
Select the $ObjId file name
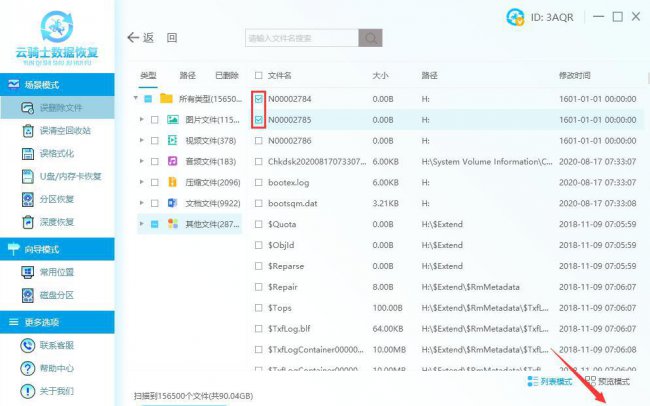[x=281, y=245]
